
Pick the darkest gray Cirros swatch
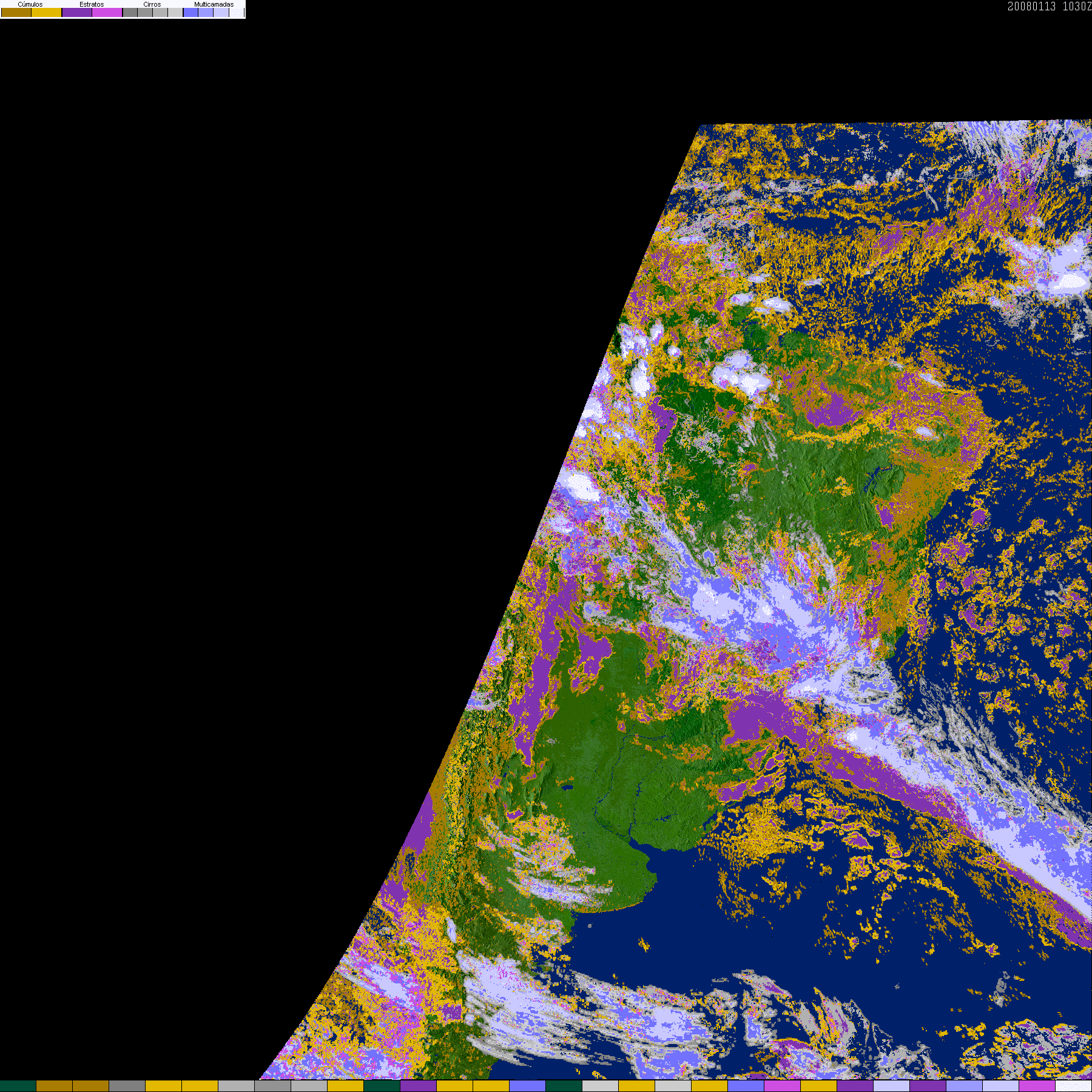pyautogui.click(x=130, y=12)
